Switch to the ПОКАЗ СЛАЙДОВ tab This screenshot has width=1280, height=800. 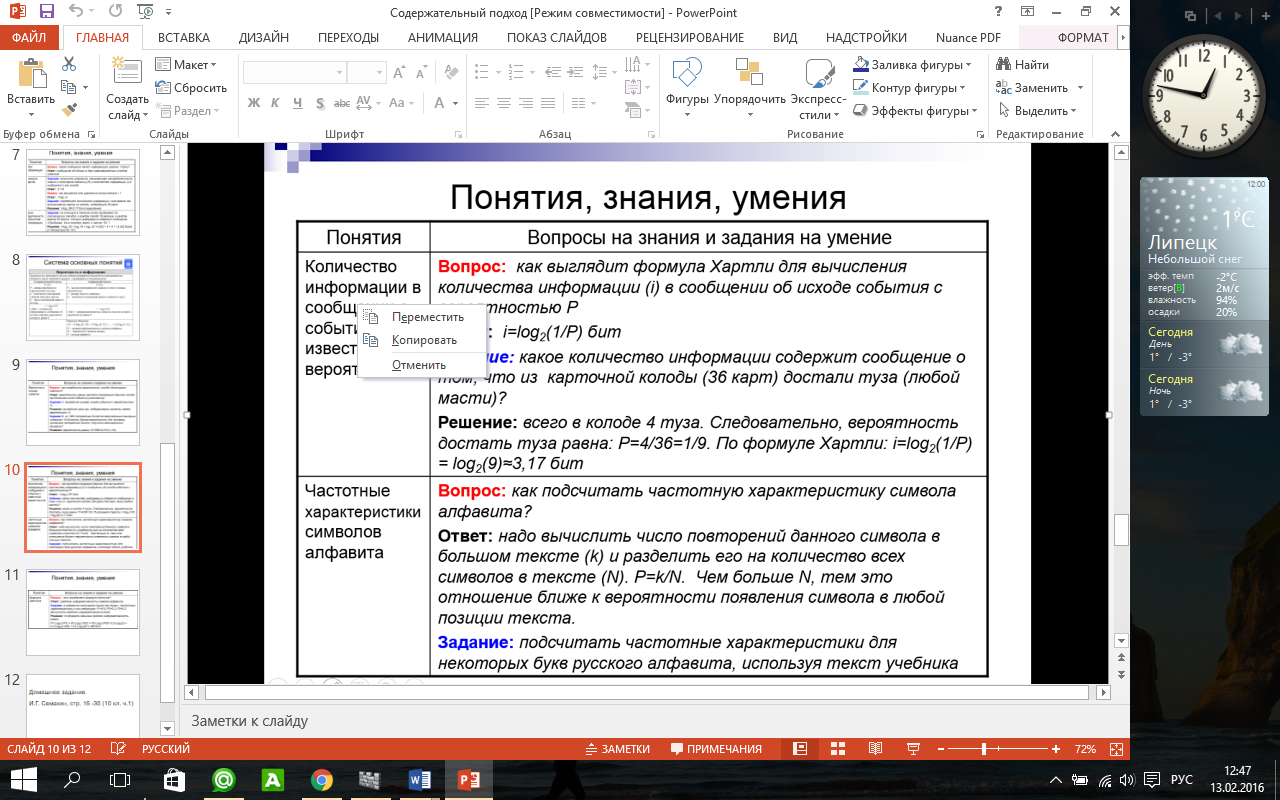pos(557,38)
